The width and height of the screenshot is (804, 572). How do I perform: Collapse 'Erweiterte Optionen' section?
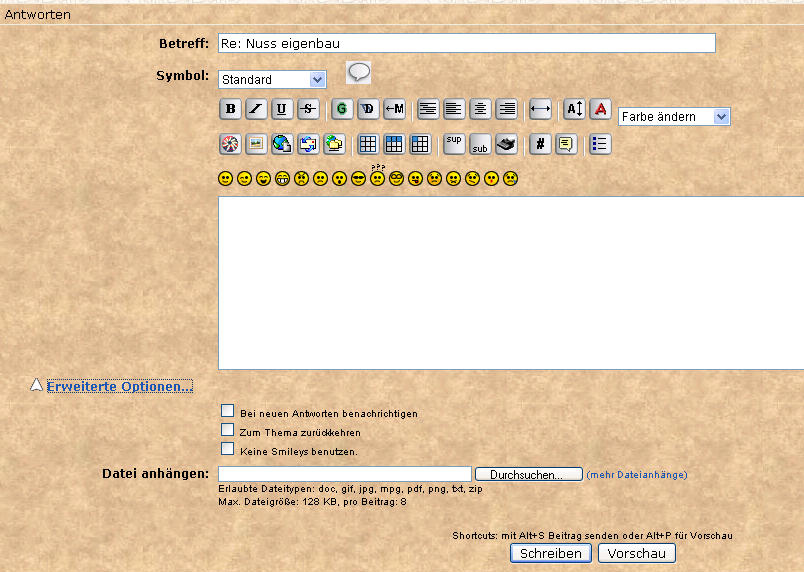pyautogui.click(x=119, y=386)
